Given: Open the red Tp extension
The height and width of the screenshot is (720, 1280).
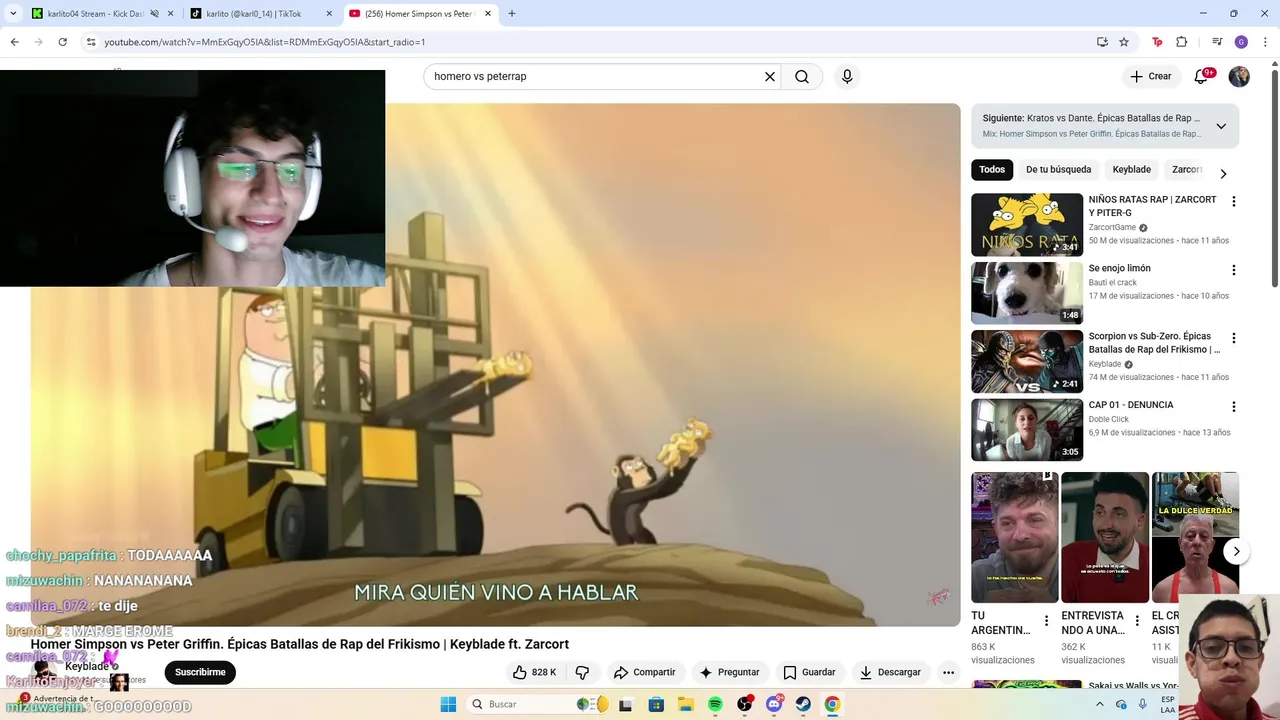Looking at the screenshot, I should [x=1157, y=42].
